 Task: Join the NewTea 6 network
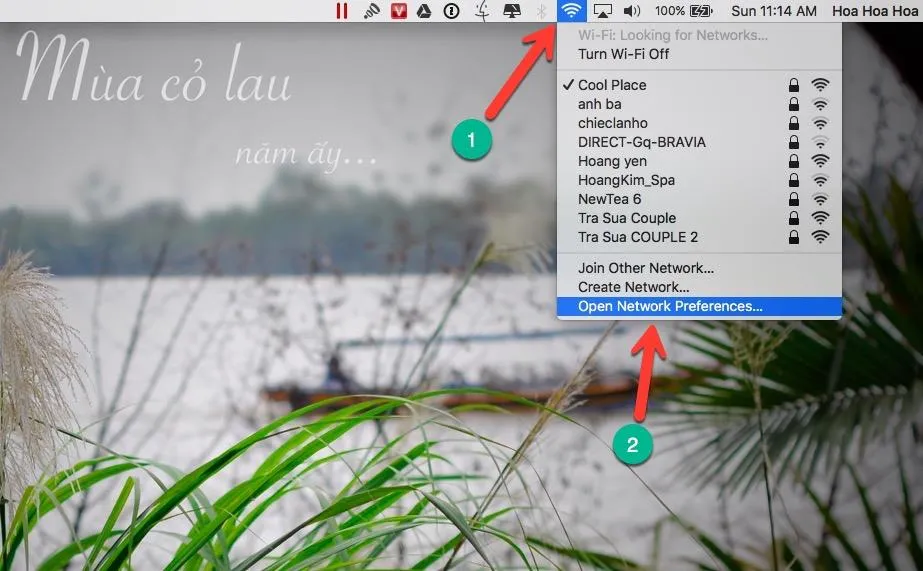click(x=699, y=199)
